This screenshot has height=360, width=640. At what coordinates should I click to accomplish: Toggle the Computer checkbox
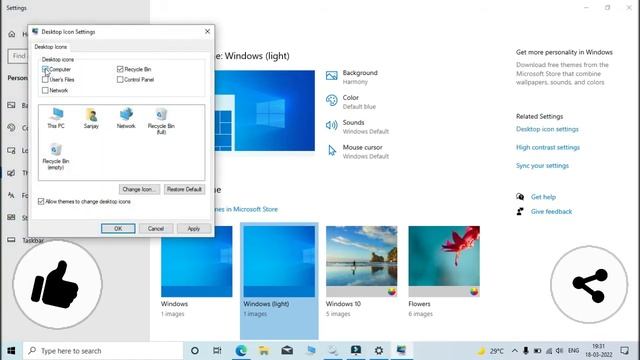tap(45, 69)
